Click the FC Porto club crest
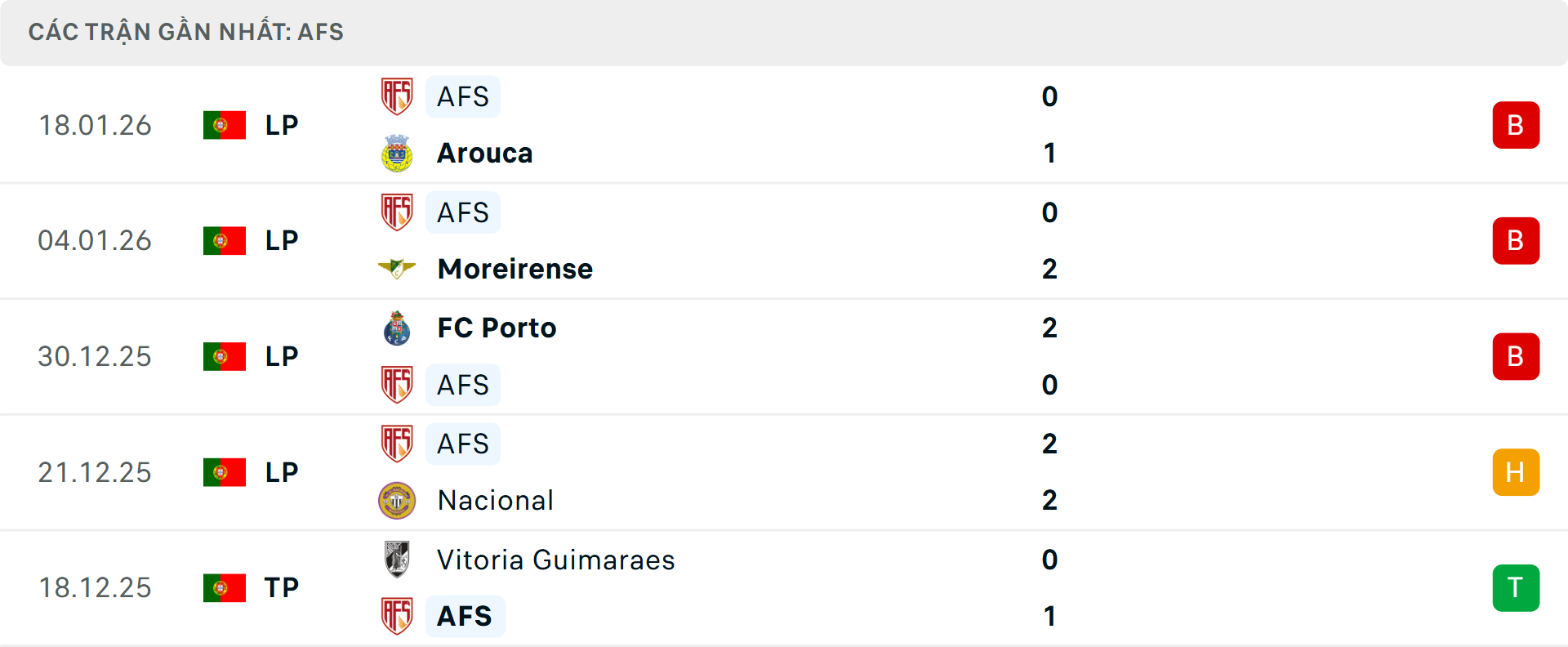This screenshot has width=1568, height=647. pos(397,328)
